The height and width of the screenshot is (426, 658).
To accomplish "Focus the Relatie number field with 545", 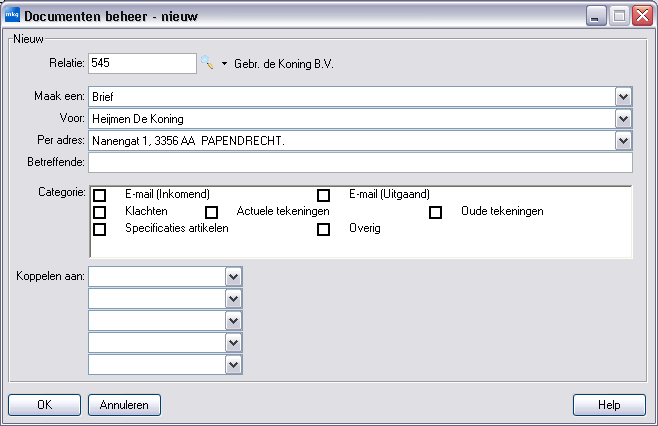I will (x=142, y=63).
